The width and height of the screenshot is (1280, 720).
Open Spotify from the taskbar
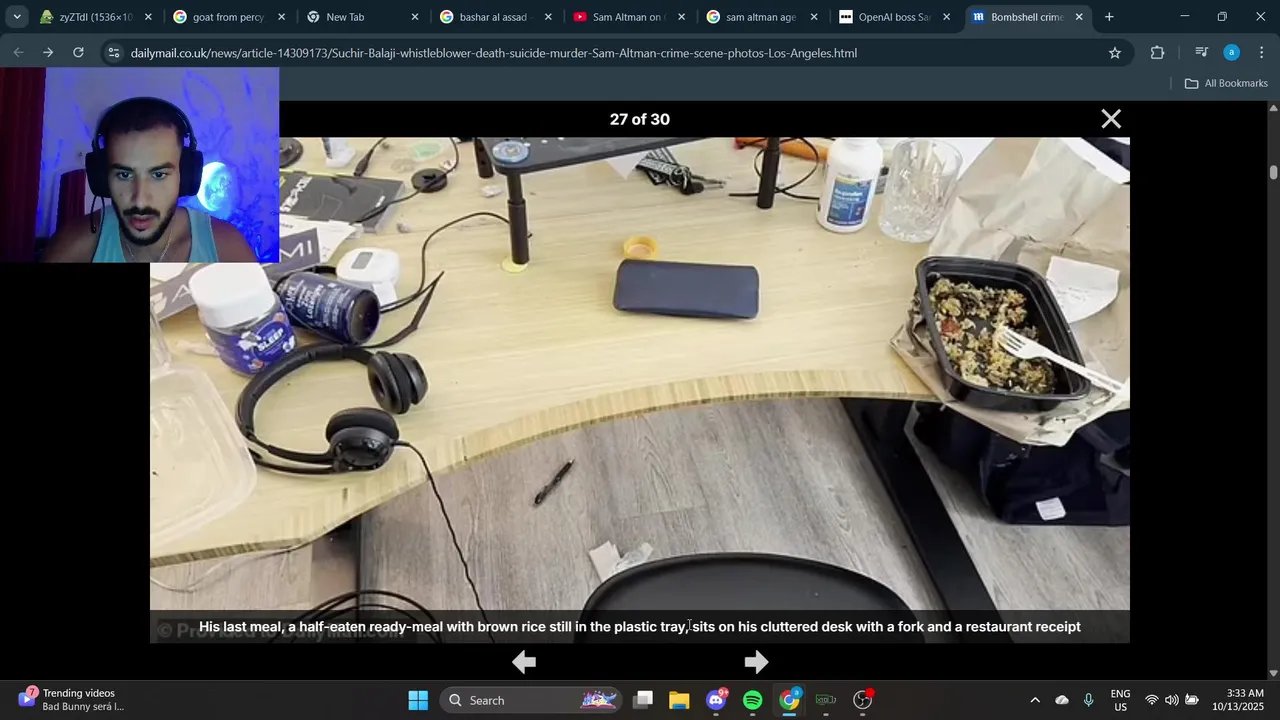point(753,700)
